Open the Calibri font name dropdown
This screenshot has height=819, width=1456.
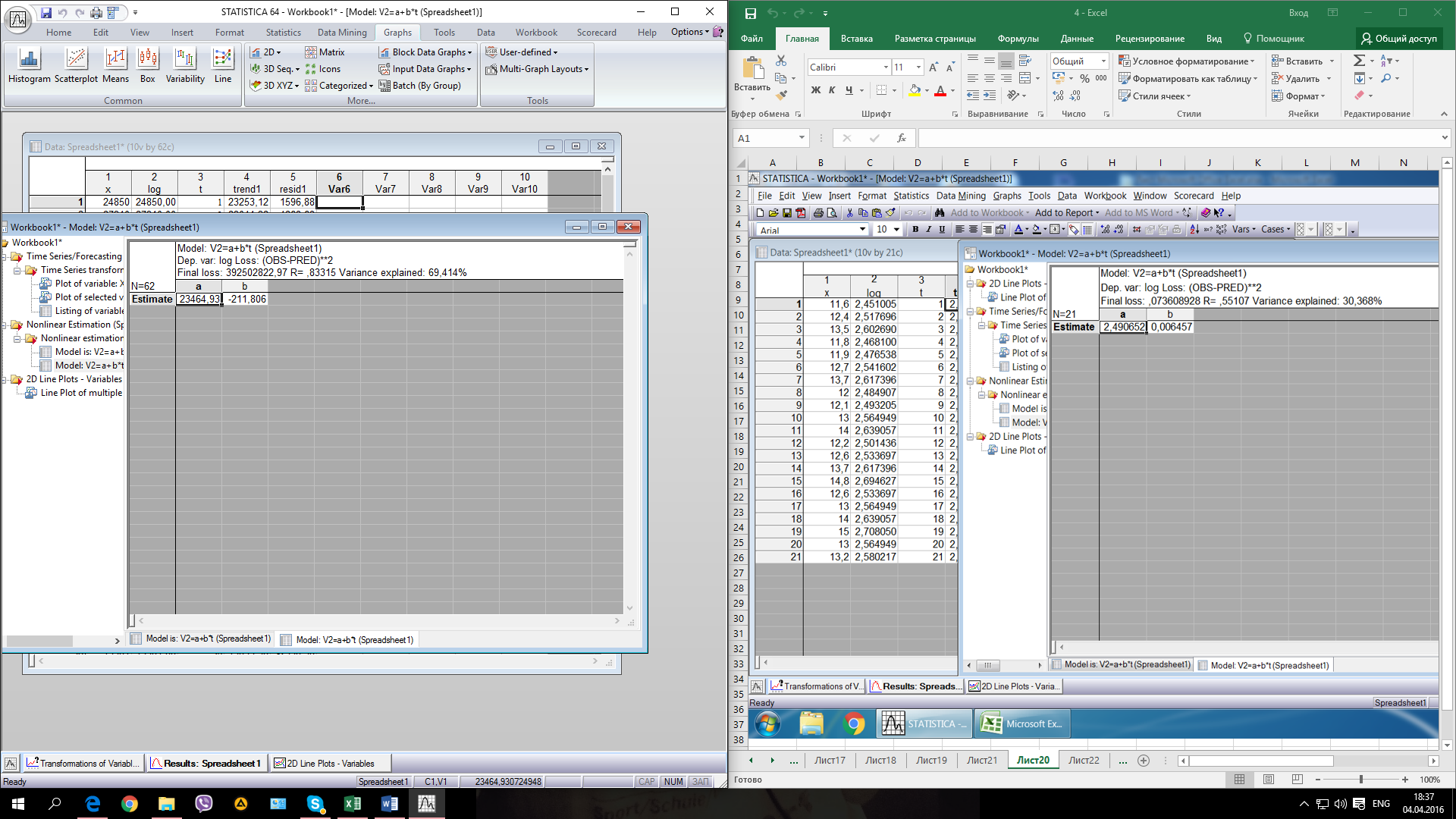pos(885,67)
